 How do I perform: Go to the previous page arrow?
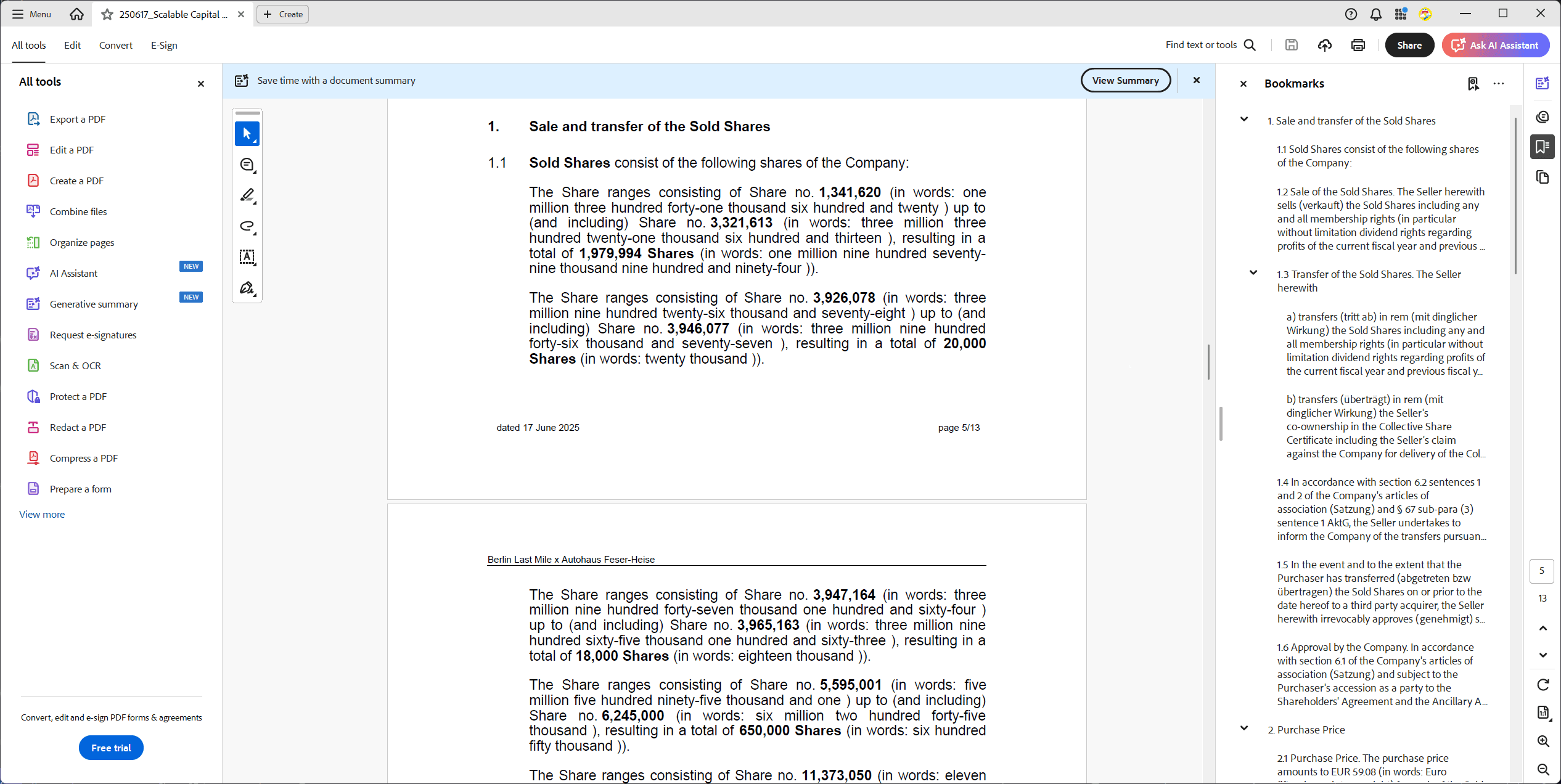[1543, 628]
